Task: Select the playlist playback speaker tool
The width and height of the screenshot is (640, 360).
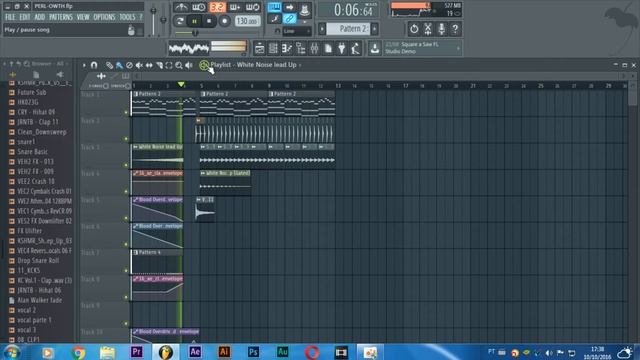Action: pyautogui.click(x=189, y=65)
